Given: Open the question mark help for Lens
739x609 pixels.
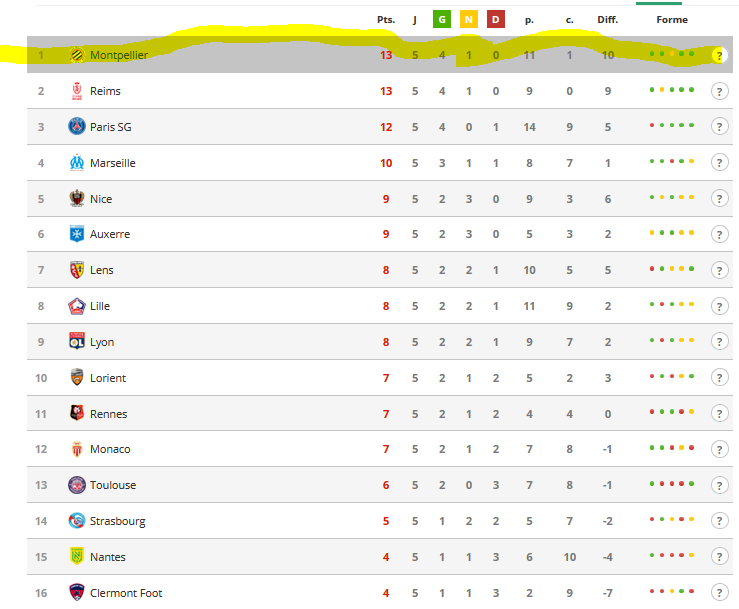Looking at the screenshot, I should 719,271.
